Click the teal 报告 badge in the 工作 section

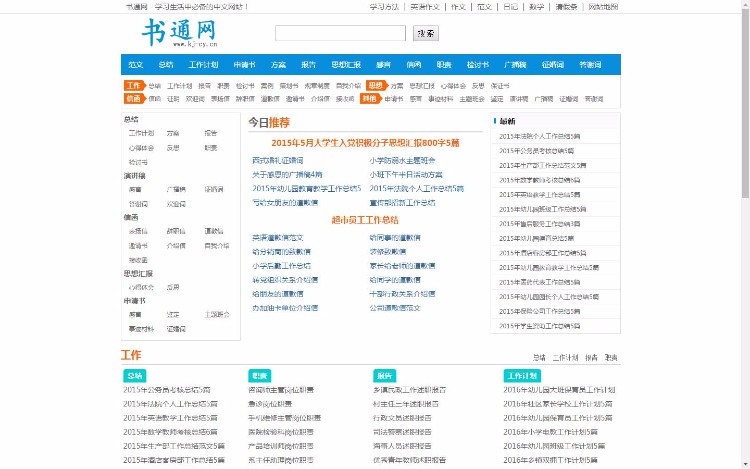tap(385, 376)
